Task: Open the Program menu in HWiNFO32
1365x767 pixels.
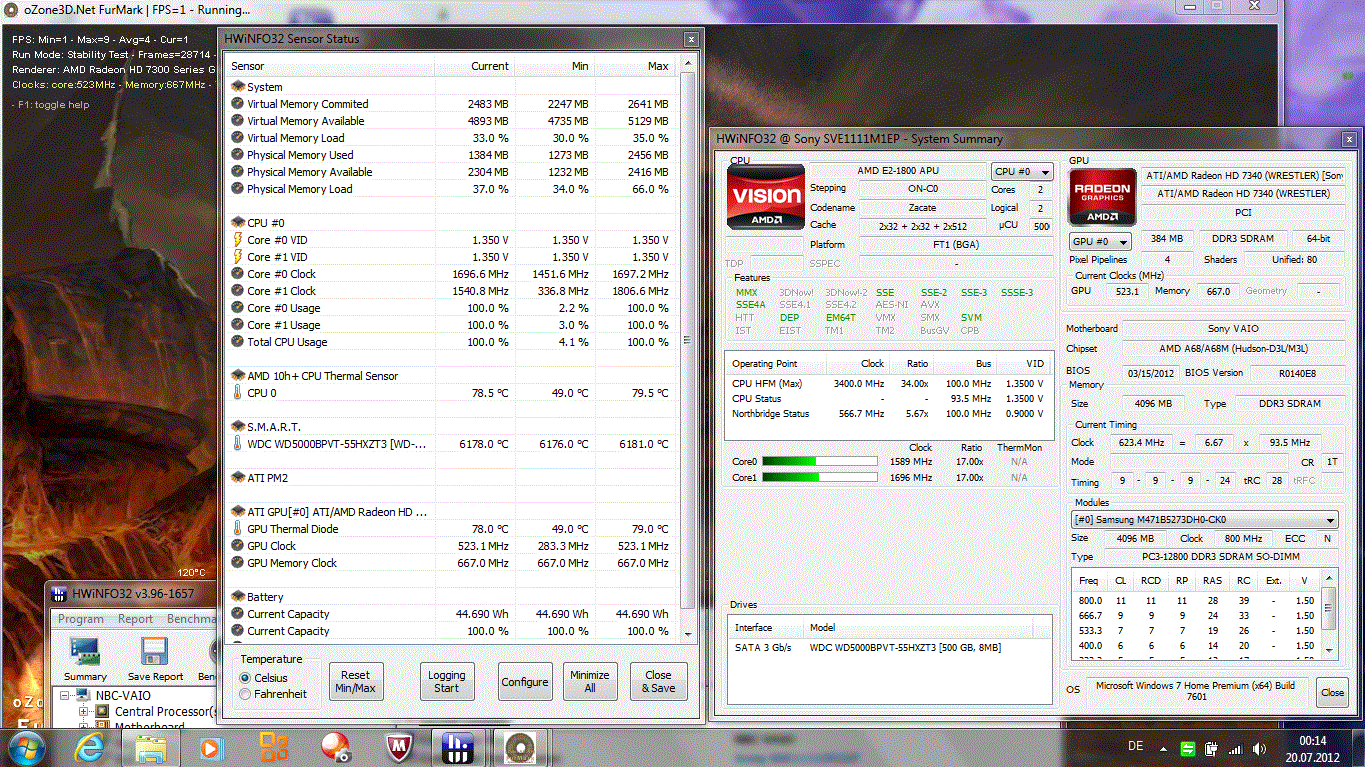Action: pyautogui.click(x=81, y=619)
